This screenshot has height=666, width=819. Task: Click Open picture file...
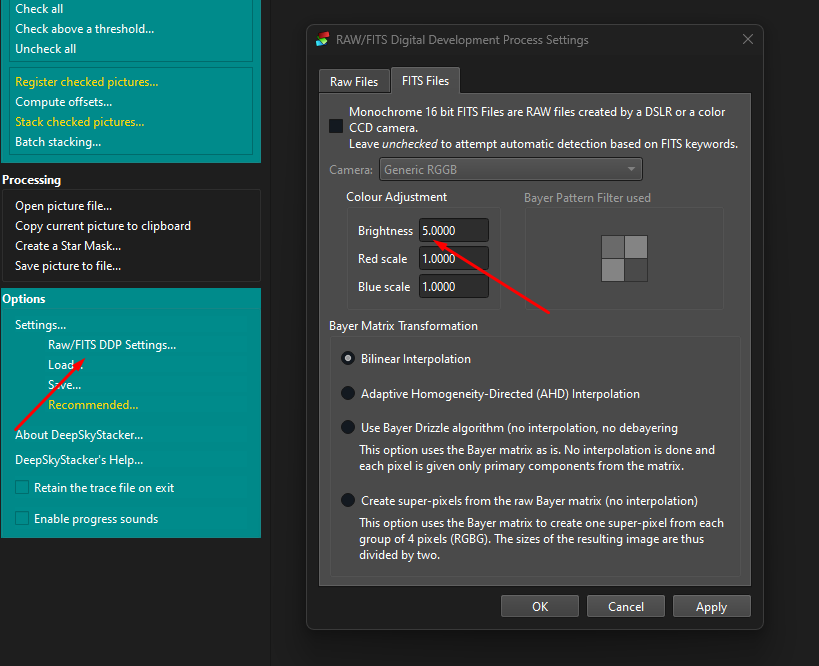click(63, 206)
